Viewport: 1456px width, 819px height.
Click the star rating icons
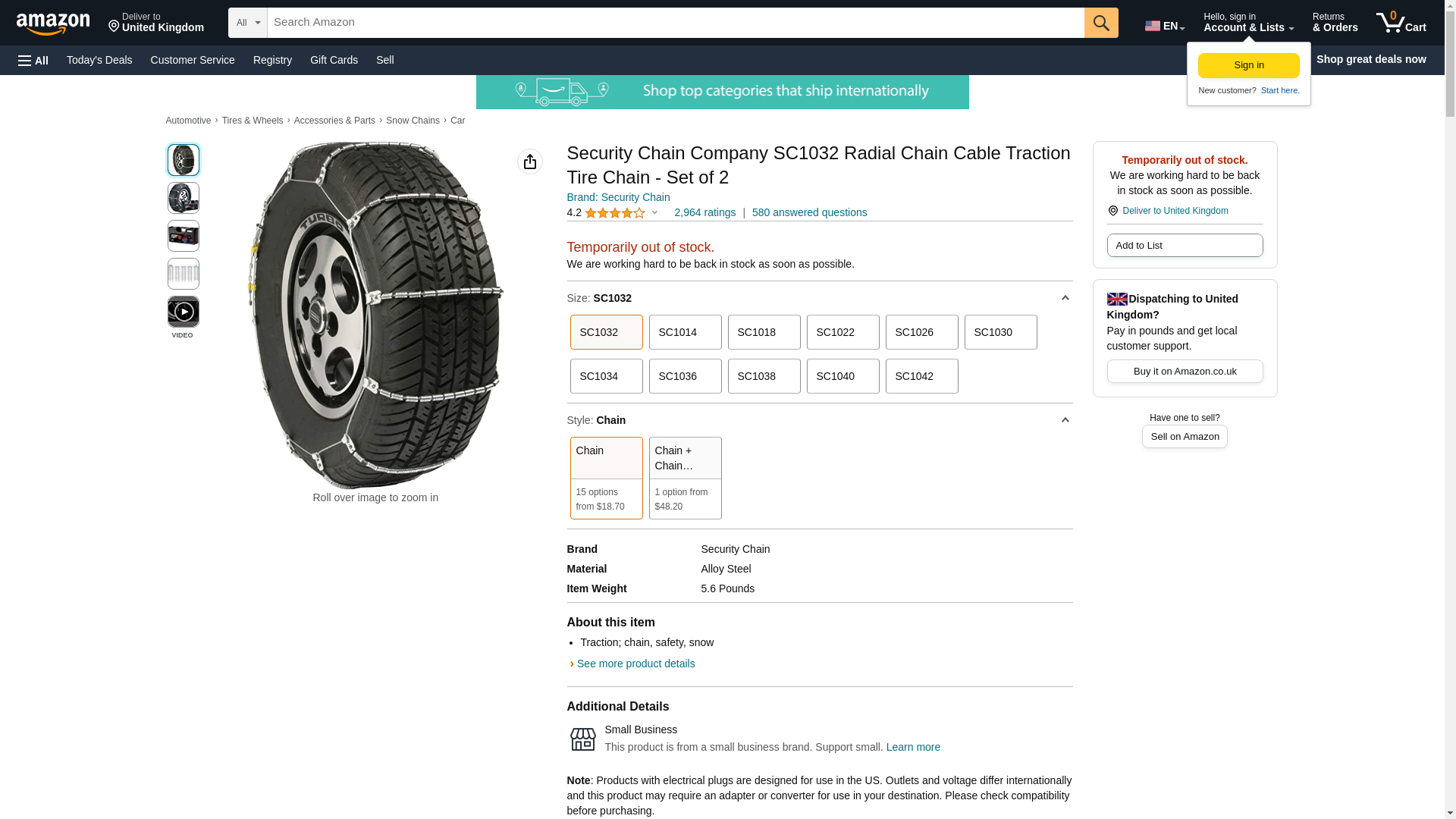click(614, 213)
